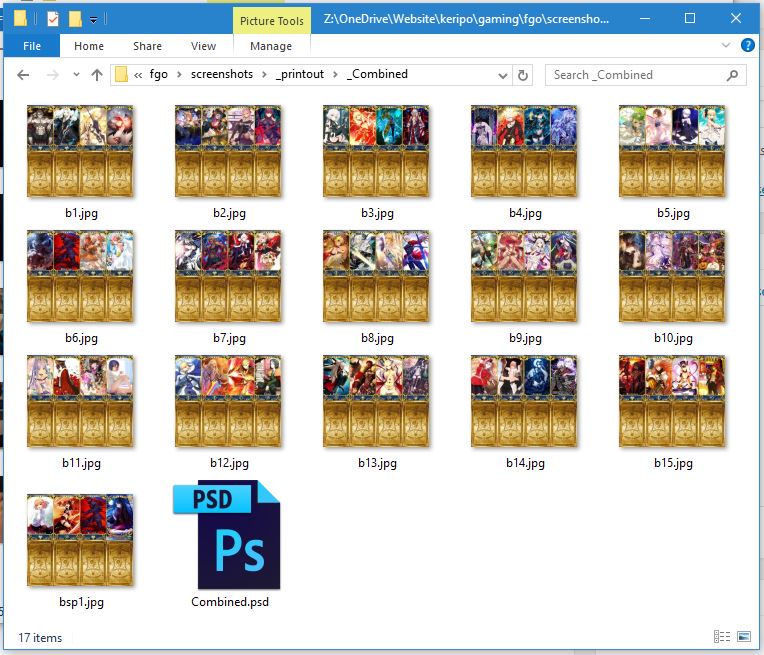
Task: Open the address bar history dropdown
Action: coord(502,76)
